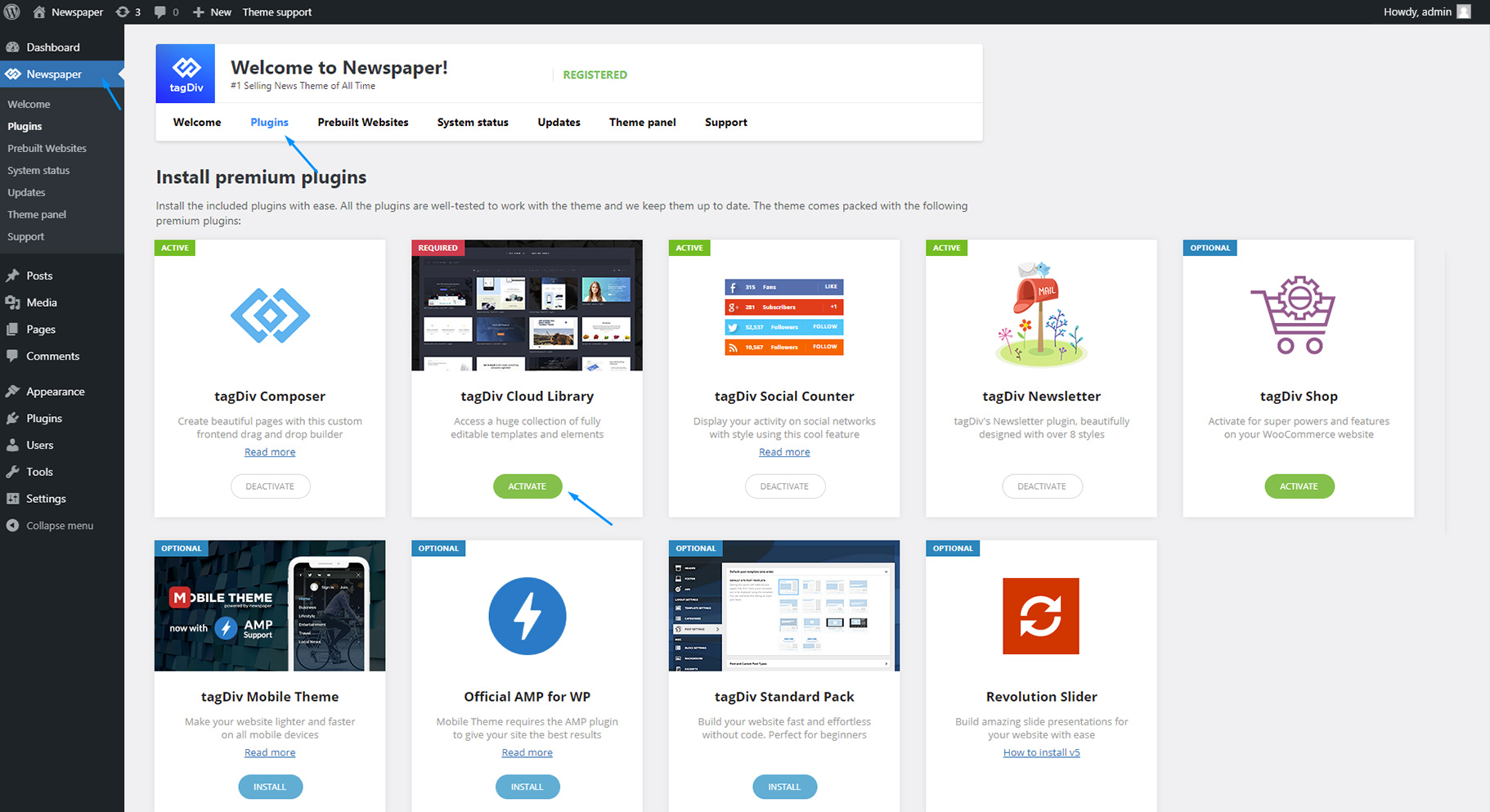Open Welcome in the sidebar submenu
This screenshot has height=812, width=1490.
[x=29, y=105]
